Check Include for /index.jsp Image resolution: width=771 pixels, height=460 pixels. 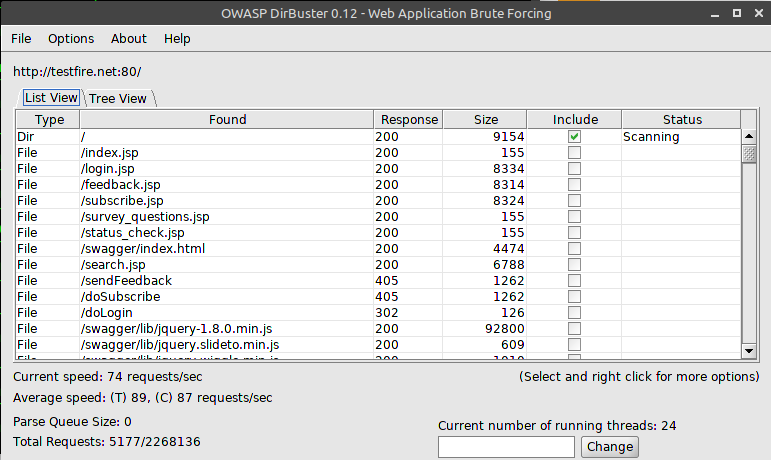574,153
